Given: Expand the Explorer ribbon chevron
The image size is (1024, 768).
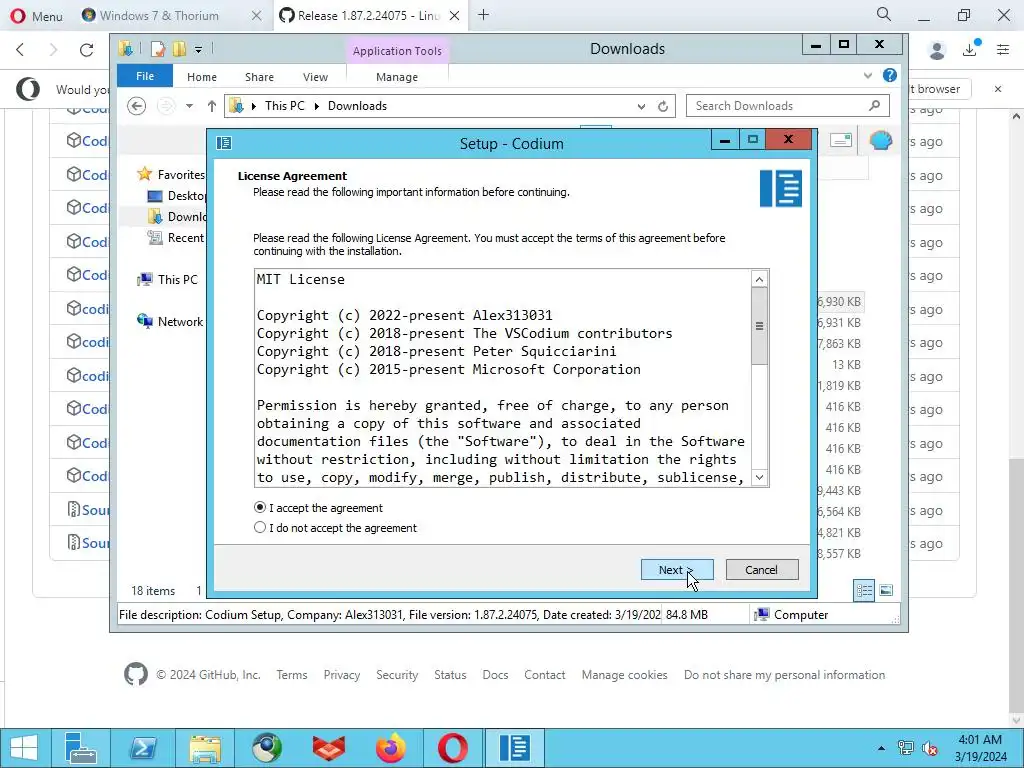Looking at the screenshot, I should pyautogui.click(x=868, y=76).
